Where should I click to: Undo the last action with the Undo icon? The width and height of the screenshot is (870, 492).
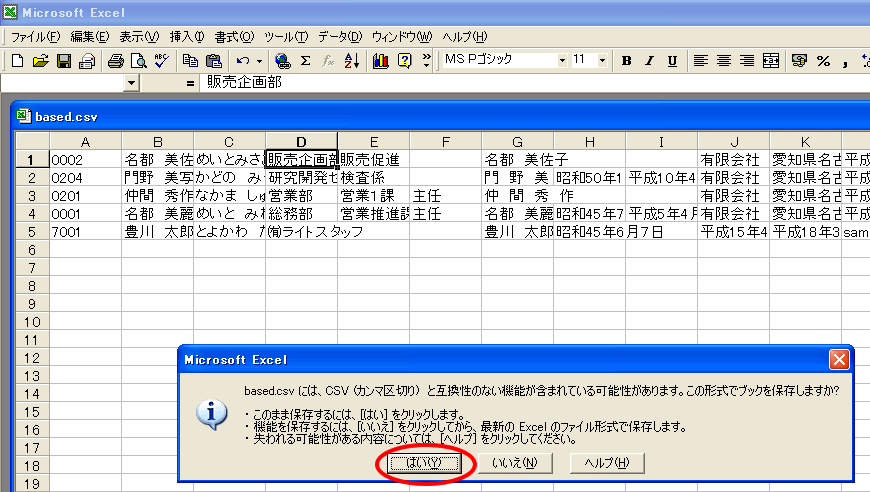[x=242, y=61]
